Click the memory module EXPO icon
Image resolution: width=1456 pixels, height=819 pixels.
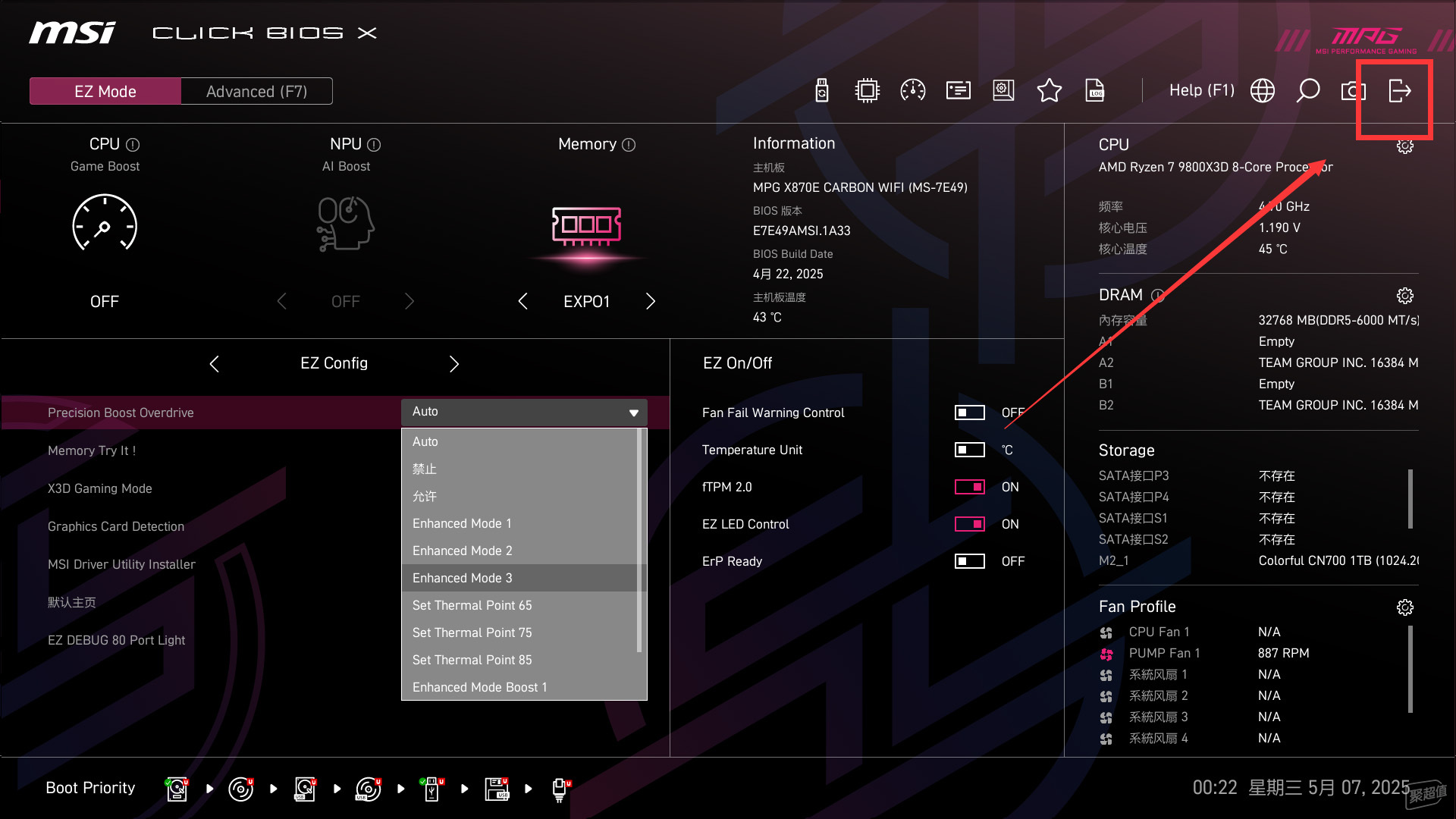[586, 226]
